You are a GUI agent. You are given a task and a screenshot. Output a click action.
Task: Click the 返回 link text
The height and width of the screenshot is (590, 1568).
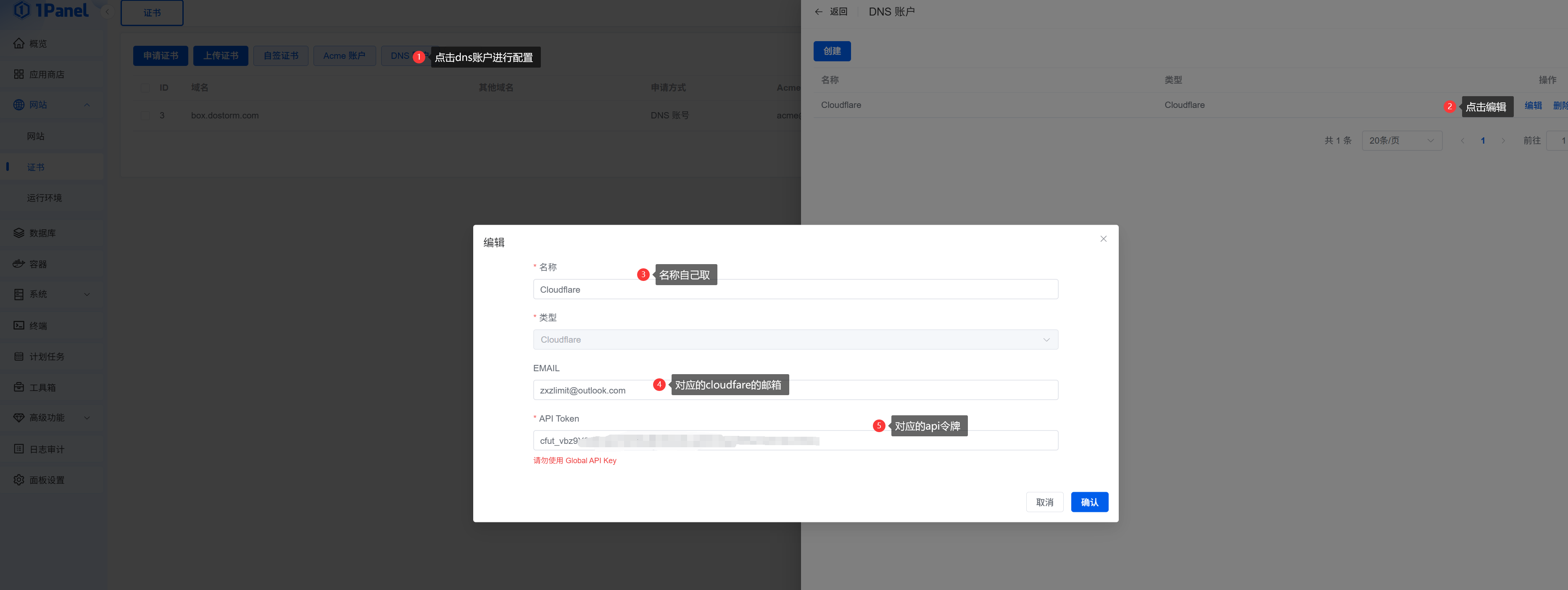click(838, 12)
